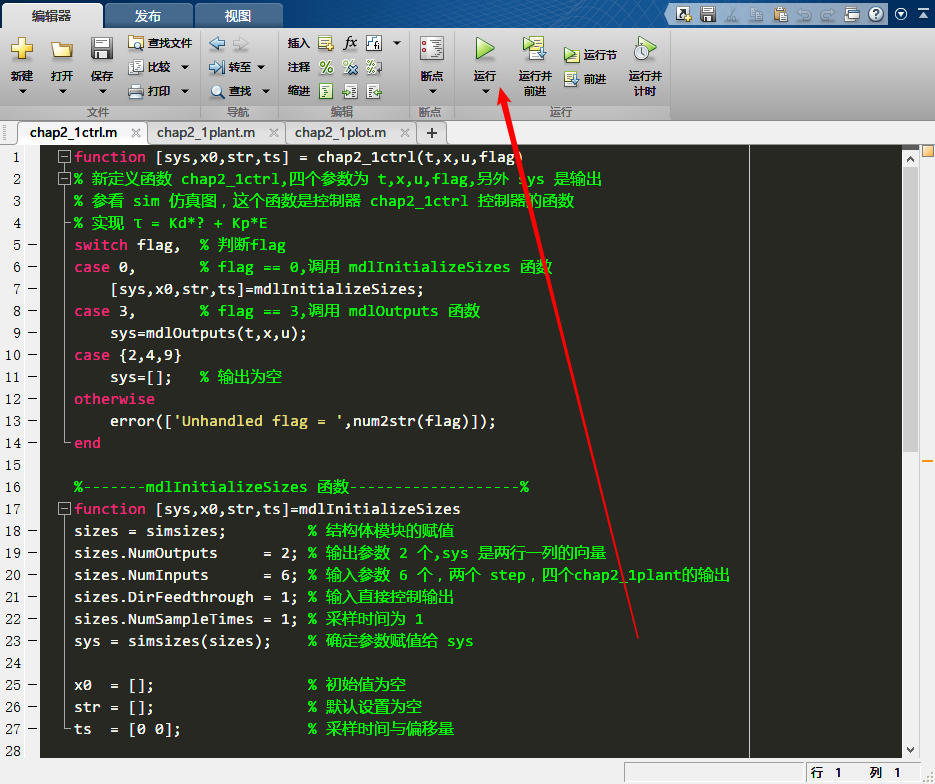Click the switch windows icon in quick access bar
The width and height of the screenshot is (935, 784).
852,14
